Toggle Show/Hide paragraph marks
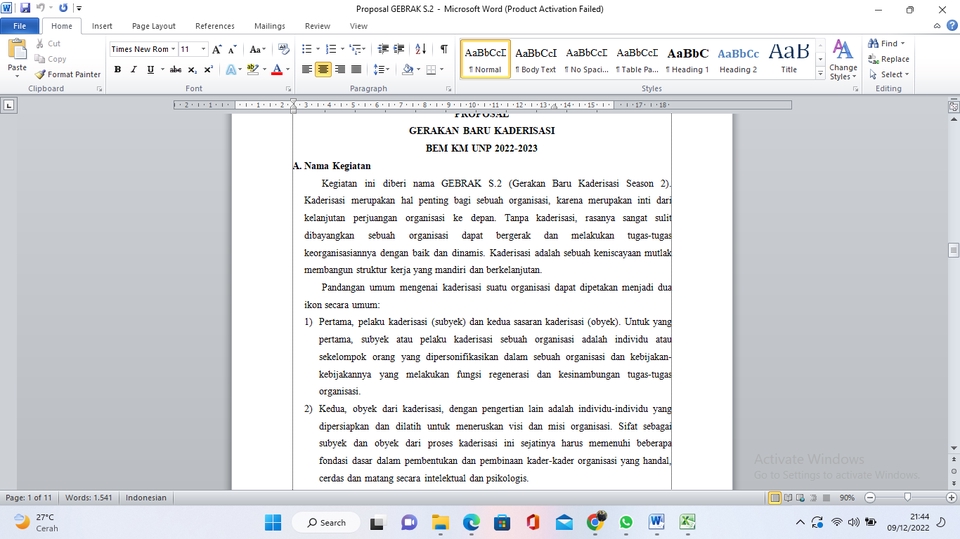The width and height of the screenshot is (960, 539). point(444,49)
